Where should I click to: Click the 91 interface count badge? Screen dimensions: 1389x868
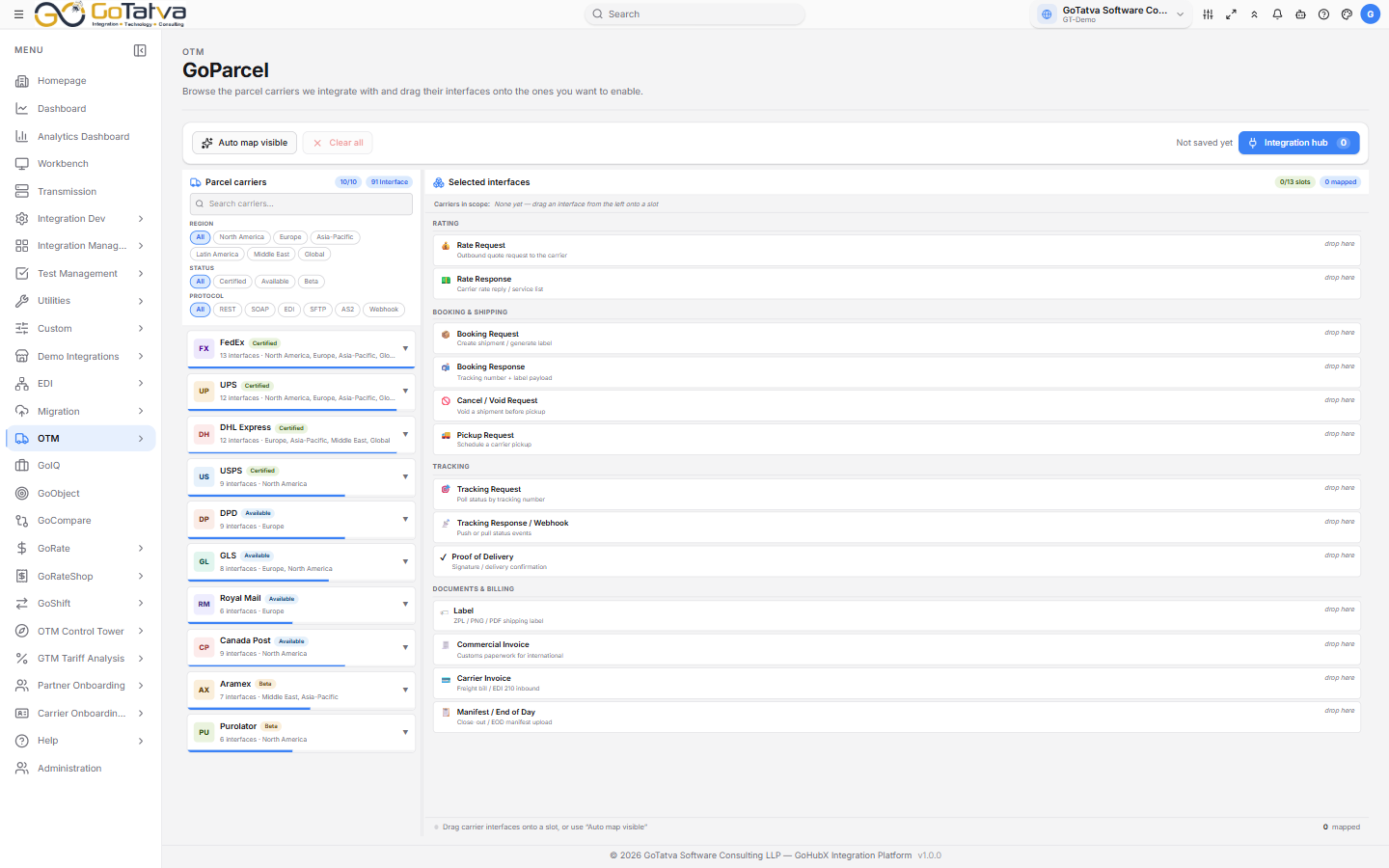click(390, 182)
